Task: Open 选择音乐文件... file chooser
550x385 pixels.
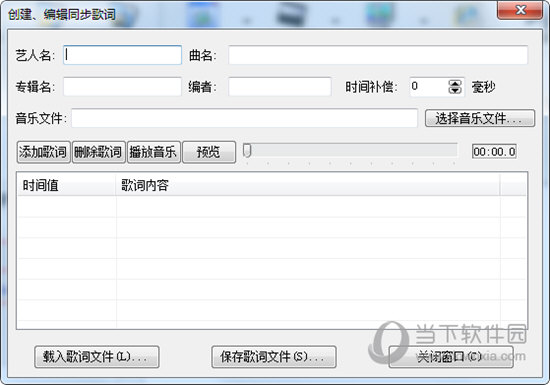Action: pos(480,118)
